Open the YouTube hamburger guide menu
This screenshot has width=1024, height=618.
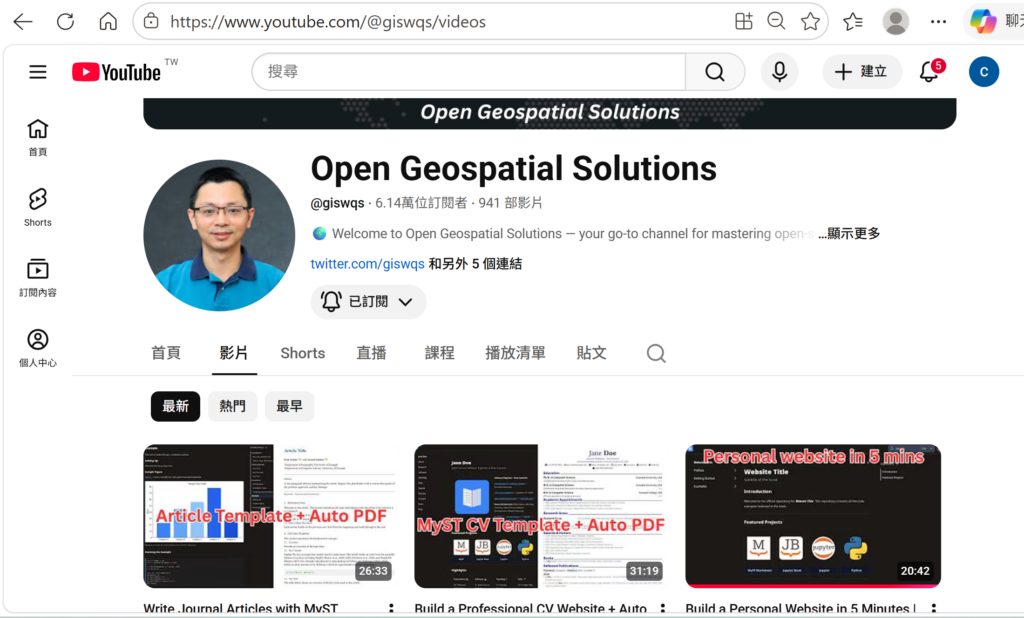[38, 72]
